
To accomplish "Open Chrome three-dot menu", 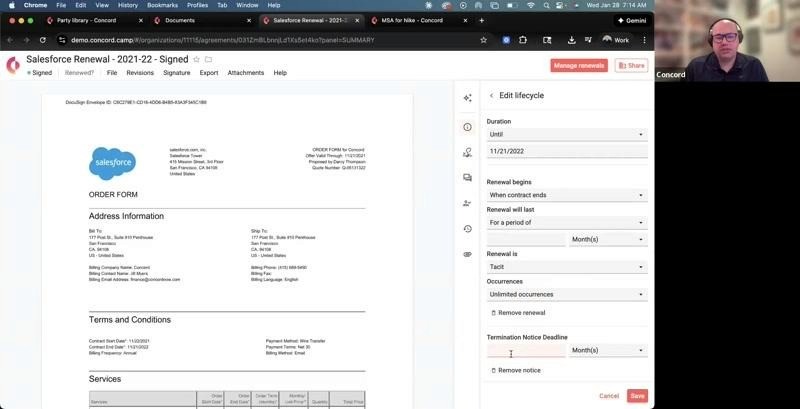I will [x=644, y=40].
